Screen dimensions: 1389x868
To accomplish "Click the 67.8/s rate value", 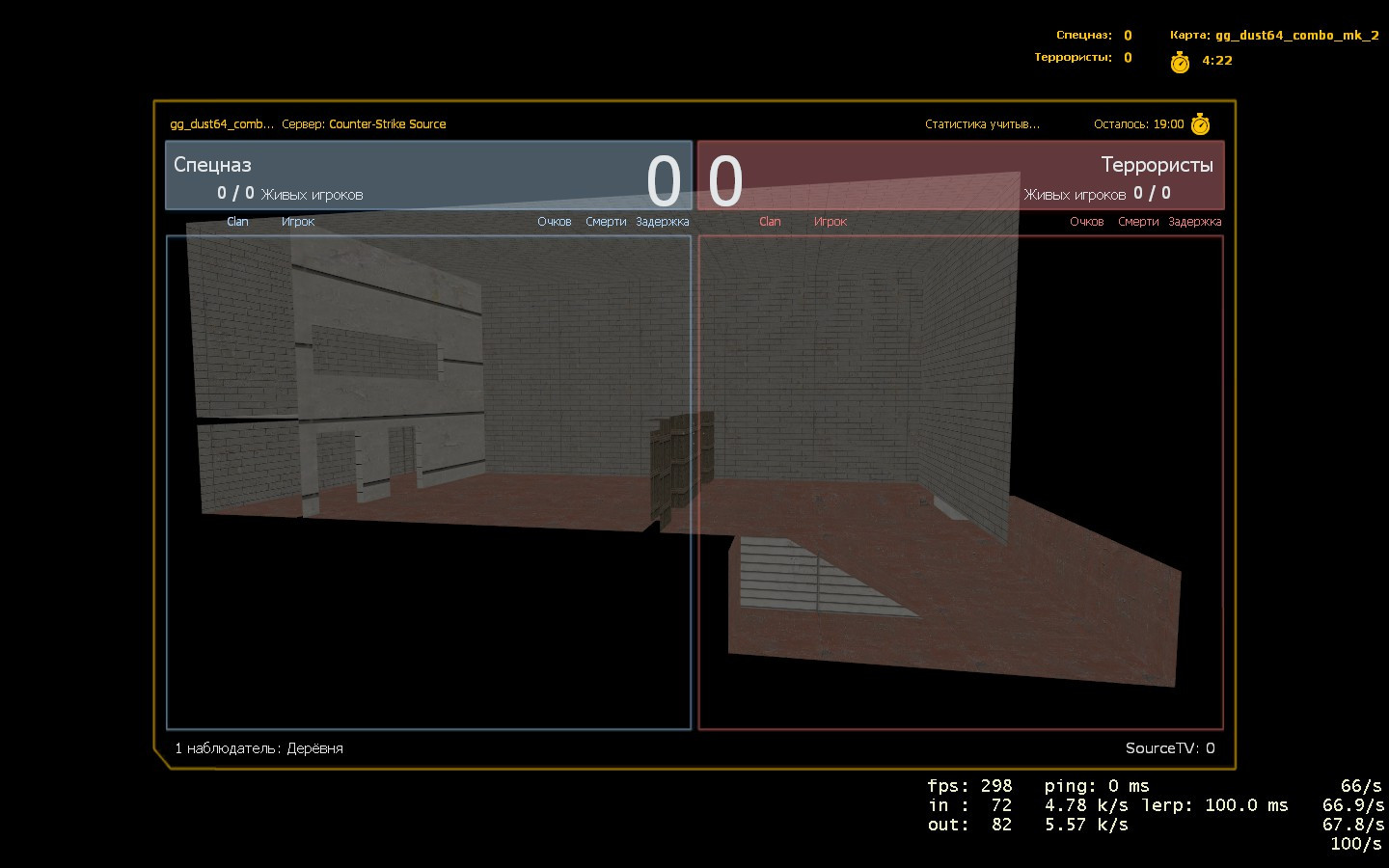I will 1353,825.
